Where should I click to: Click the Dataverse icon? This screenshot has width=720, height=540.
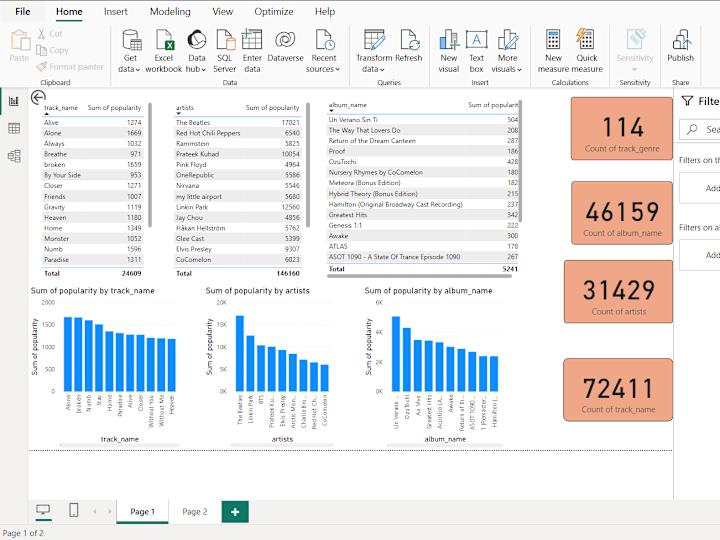[x=285, y=40]
